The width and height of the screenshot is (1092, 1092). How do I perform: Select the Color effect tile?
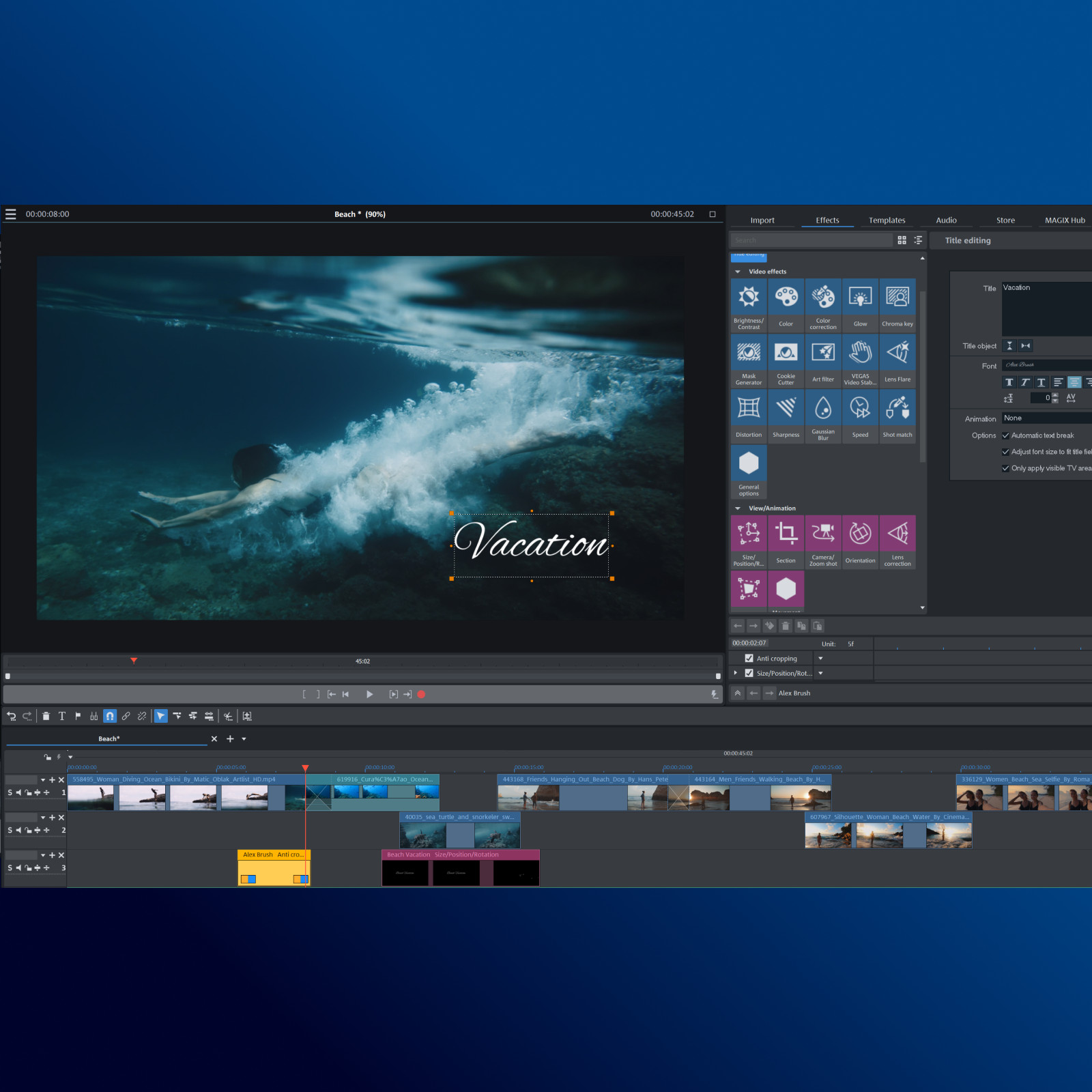(786, 305)
